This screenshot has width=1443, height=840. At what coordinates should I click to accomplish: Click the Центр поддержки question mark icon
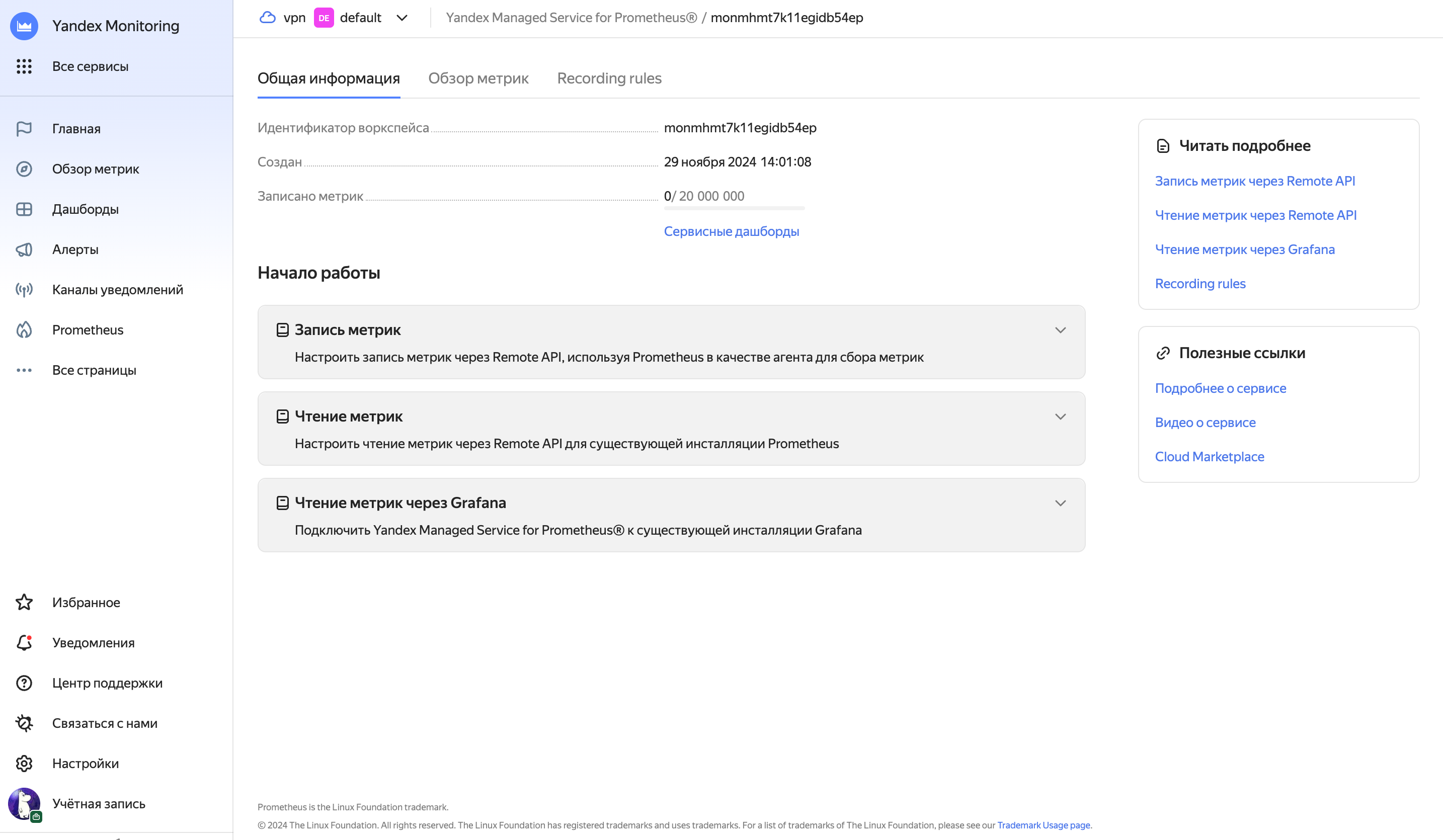coord(24,683)
